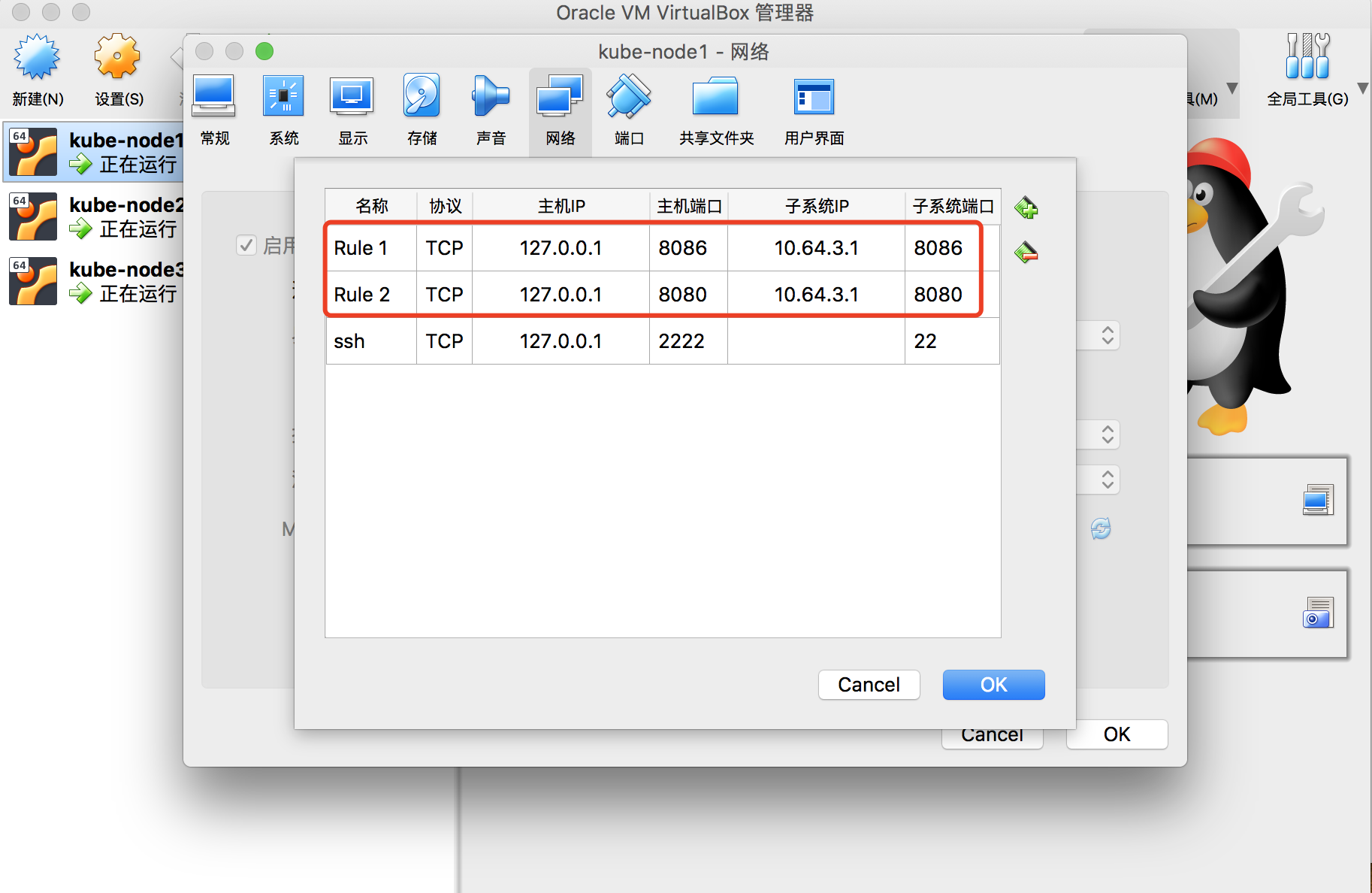
Task: Open the 端口 (Ports) settings tab
Action: (x=629, y=111)
